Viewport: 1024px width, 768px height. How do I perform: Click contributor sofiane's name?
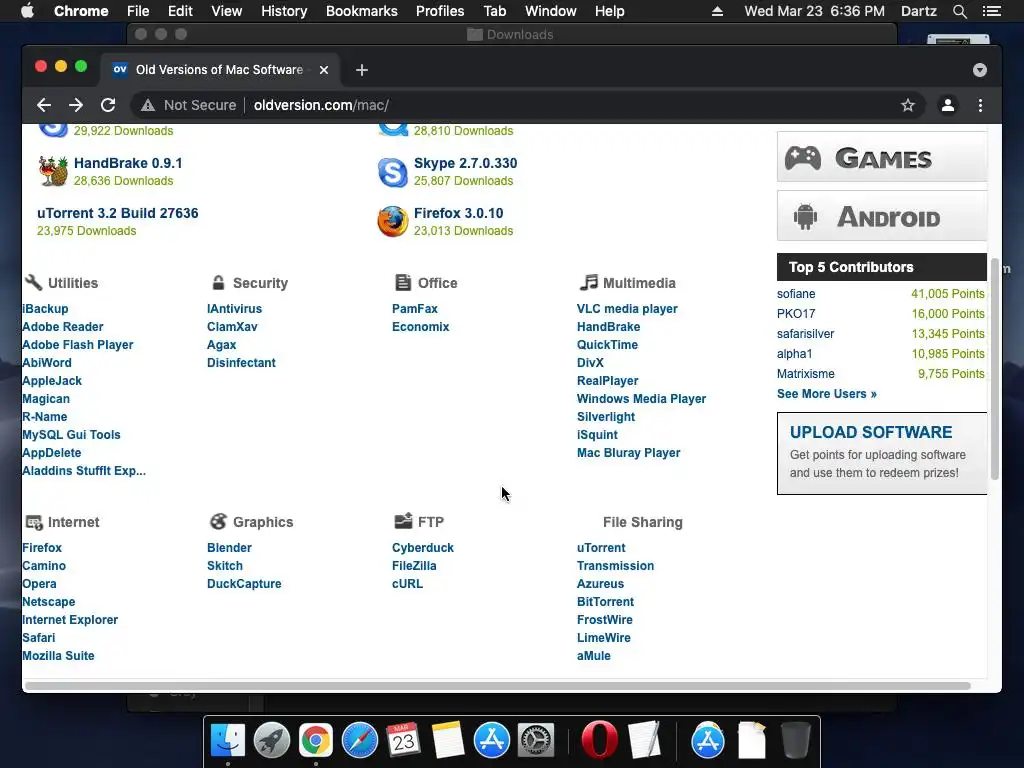click(x=796, y=294)
